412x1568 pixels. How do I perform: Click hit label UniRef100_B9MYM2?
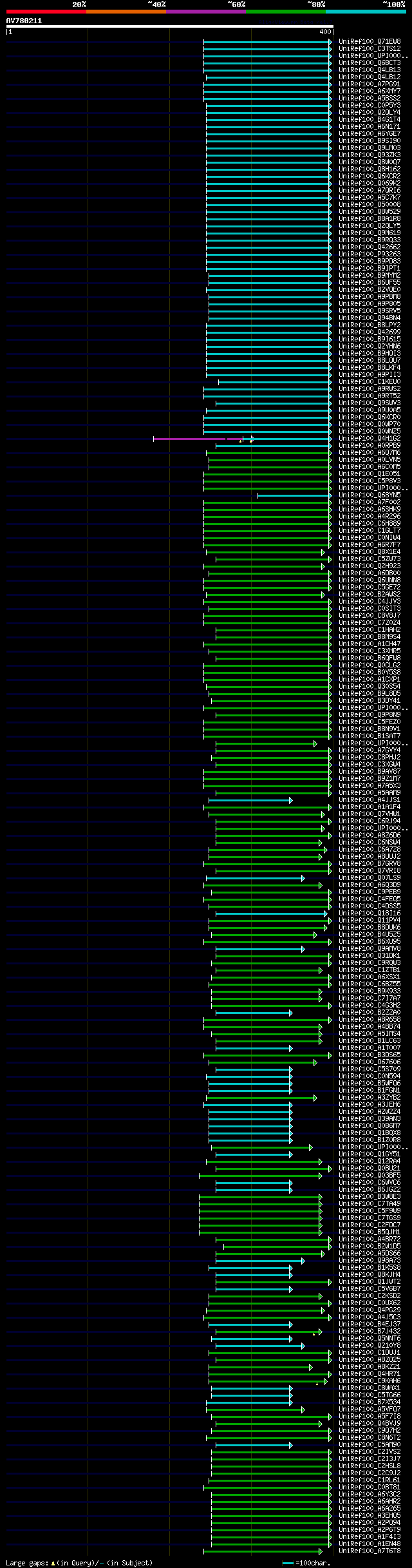pos(370,276)
